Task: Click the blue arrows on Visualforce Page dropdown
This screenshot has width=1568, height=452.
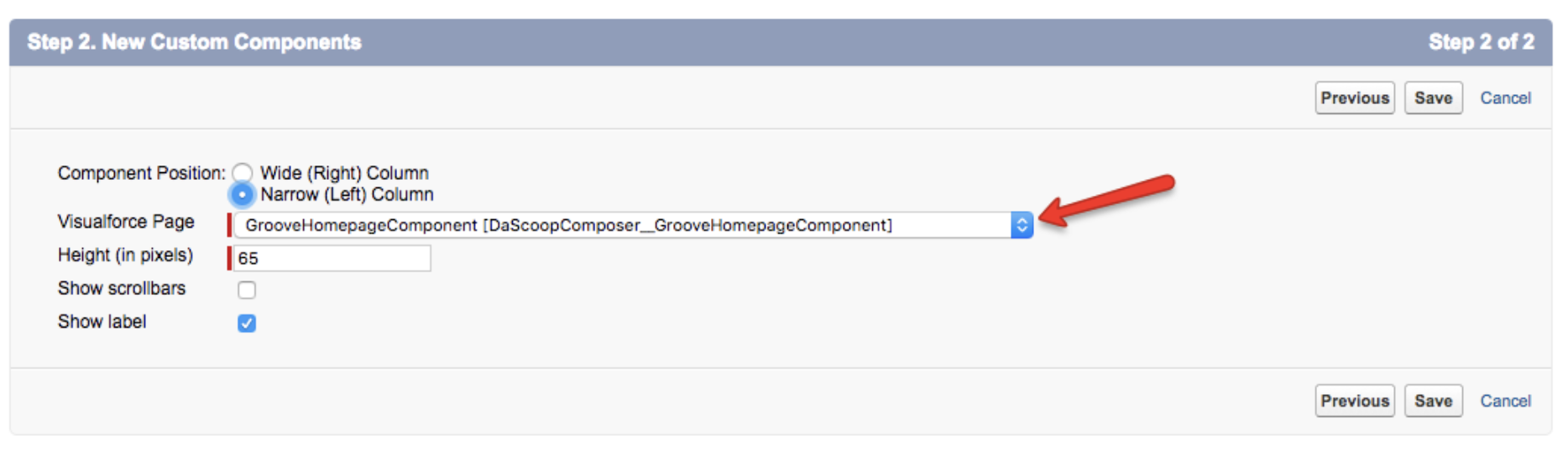Action: (x=1022, y=225)
